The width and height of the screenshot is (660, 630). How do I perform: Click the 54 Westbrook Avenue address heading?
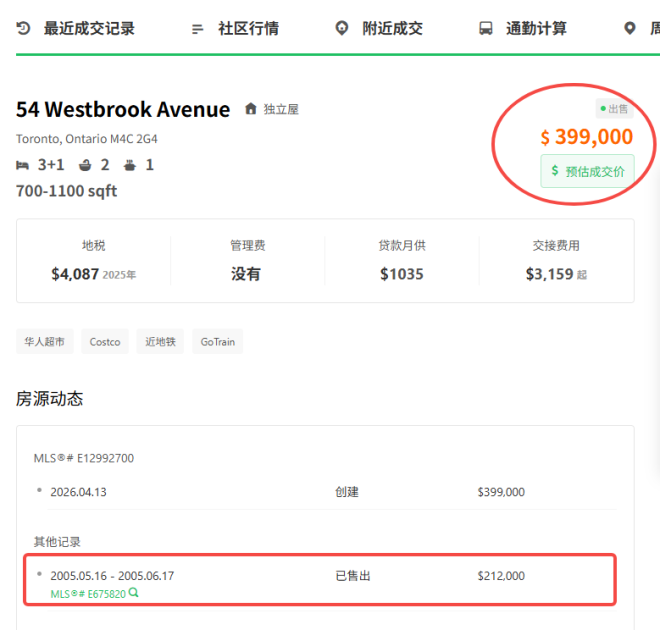(123, 109)
